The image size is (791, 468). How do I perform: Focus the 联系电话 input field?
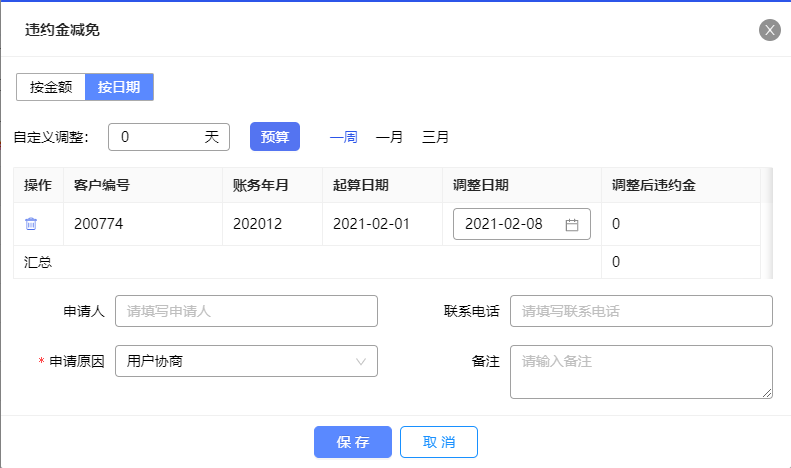(641, 311)
